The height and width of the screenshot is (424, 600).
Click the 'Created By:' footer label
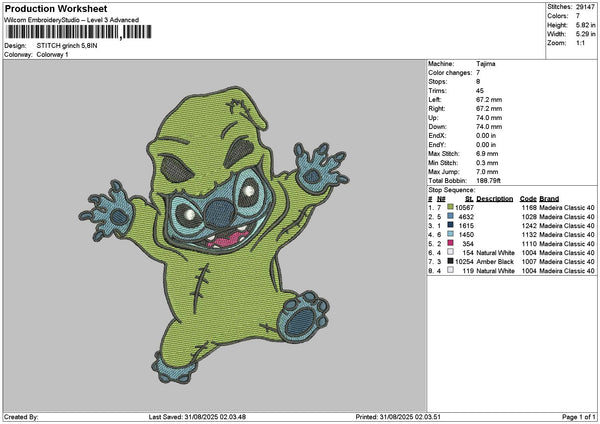pos(21,417)
